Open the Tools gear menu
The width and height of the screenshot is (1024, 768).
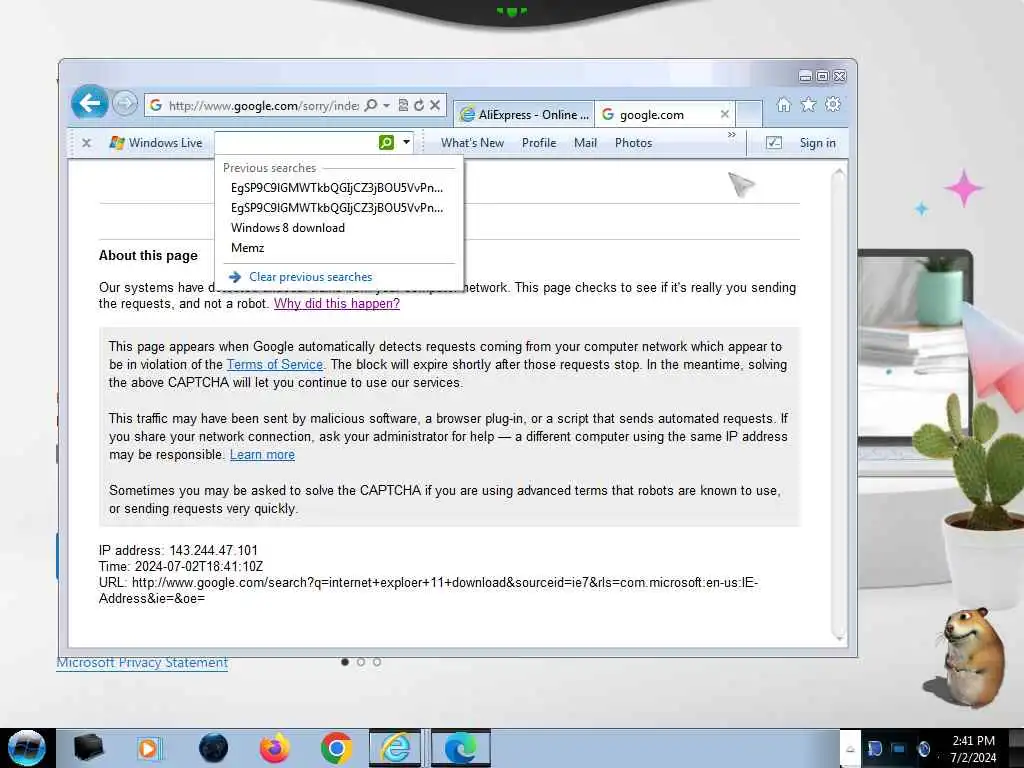[x=833, y=104]
